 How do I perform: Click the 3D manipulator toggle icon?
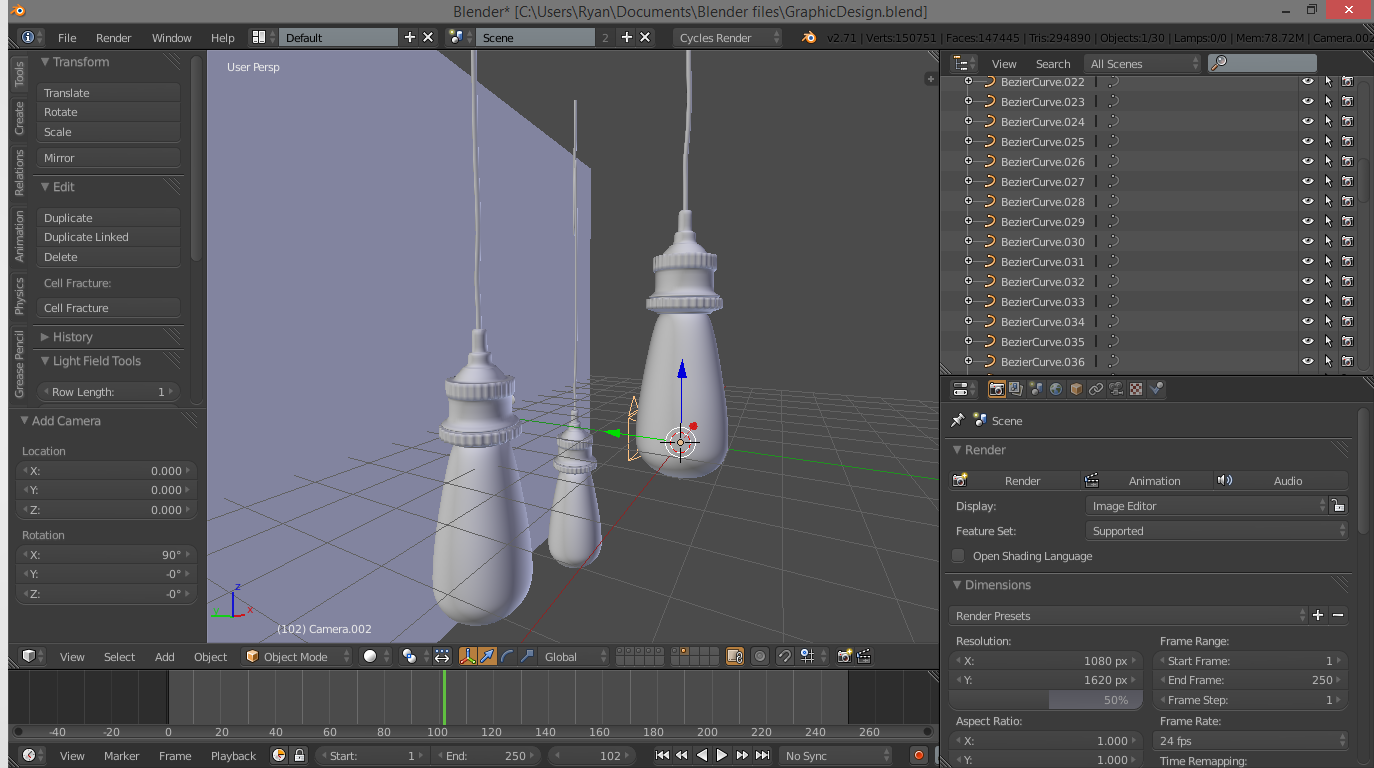pyautogui.click(x=468, y=656)
